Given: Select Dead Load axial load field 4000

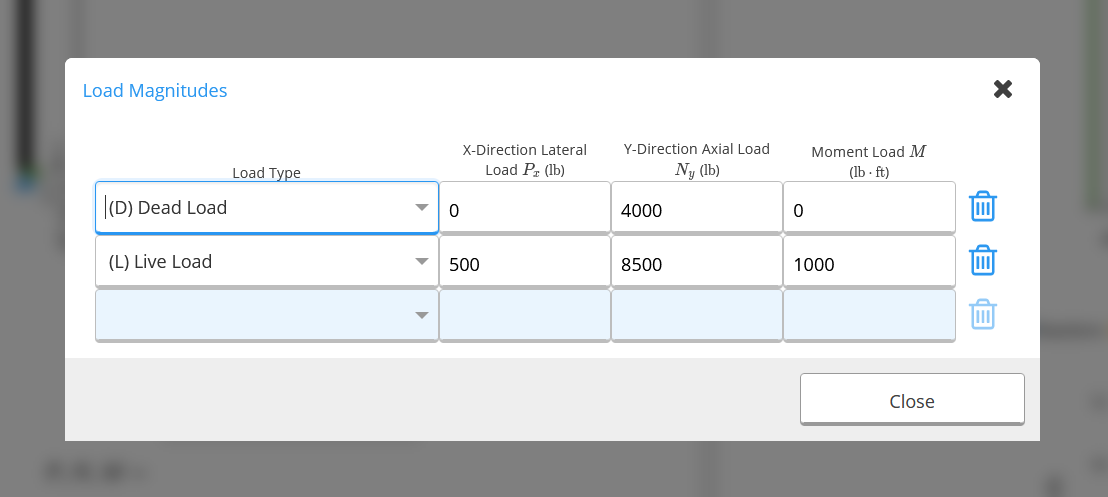Looking at the screenshot, I should 697,207.
